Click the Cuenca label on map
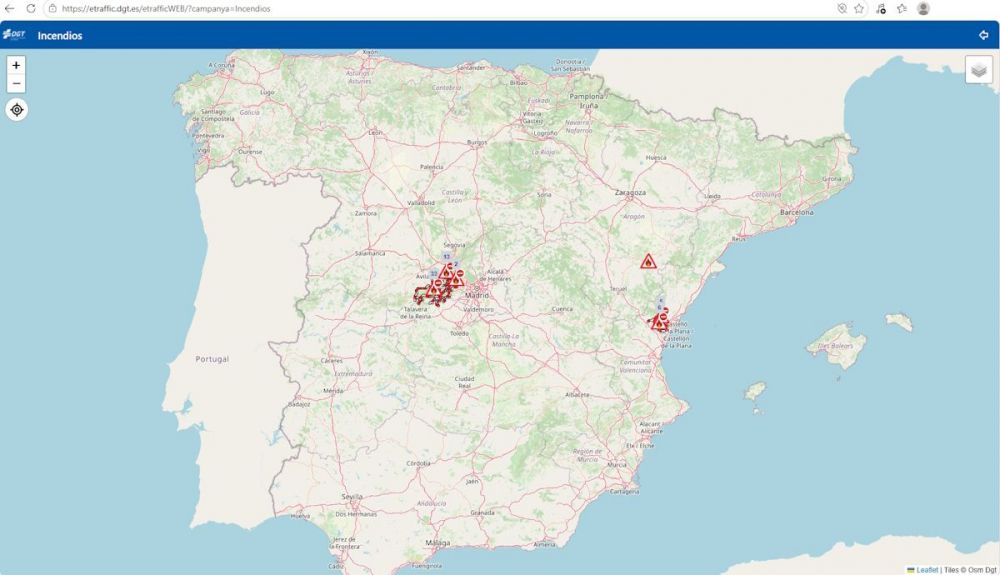Image resolution: width=1000 pixels, height=575 pixels. click(x=562, y=309)
